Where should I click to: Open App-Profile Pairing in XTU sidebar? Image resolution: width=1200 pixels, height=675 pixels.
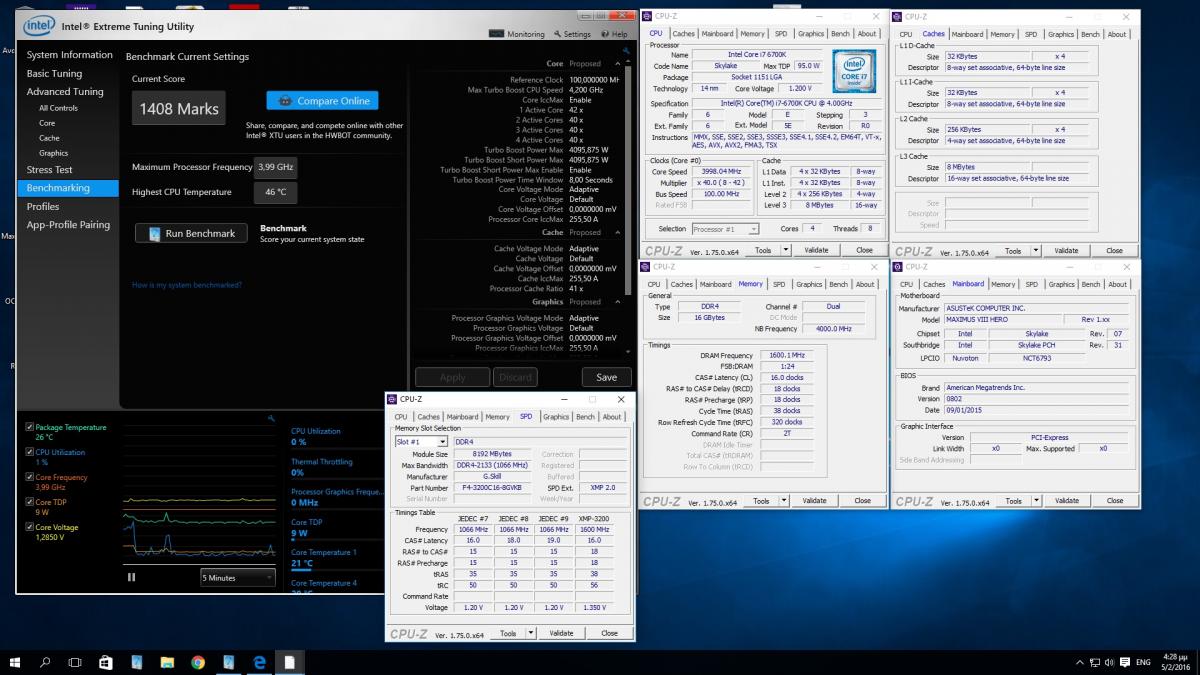[x=68, y=225]
